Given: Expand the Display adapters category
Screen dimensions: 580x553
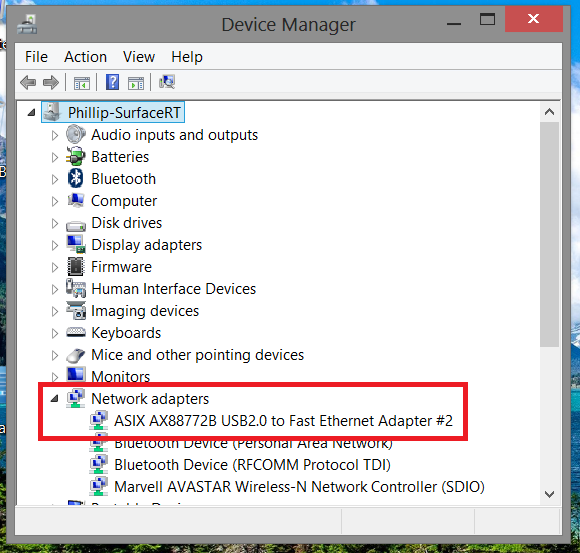Looking at the screenshot, I should [55, 245].
